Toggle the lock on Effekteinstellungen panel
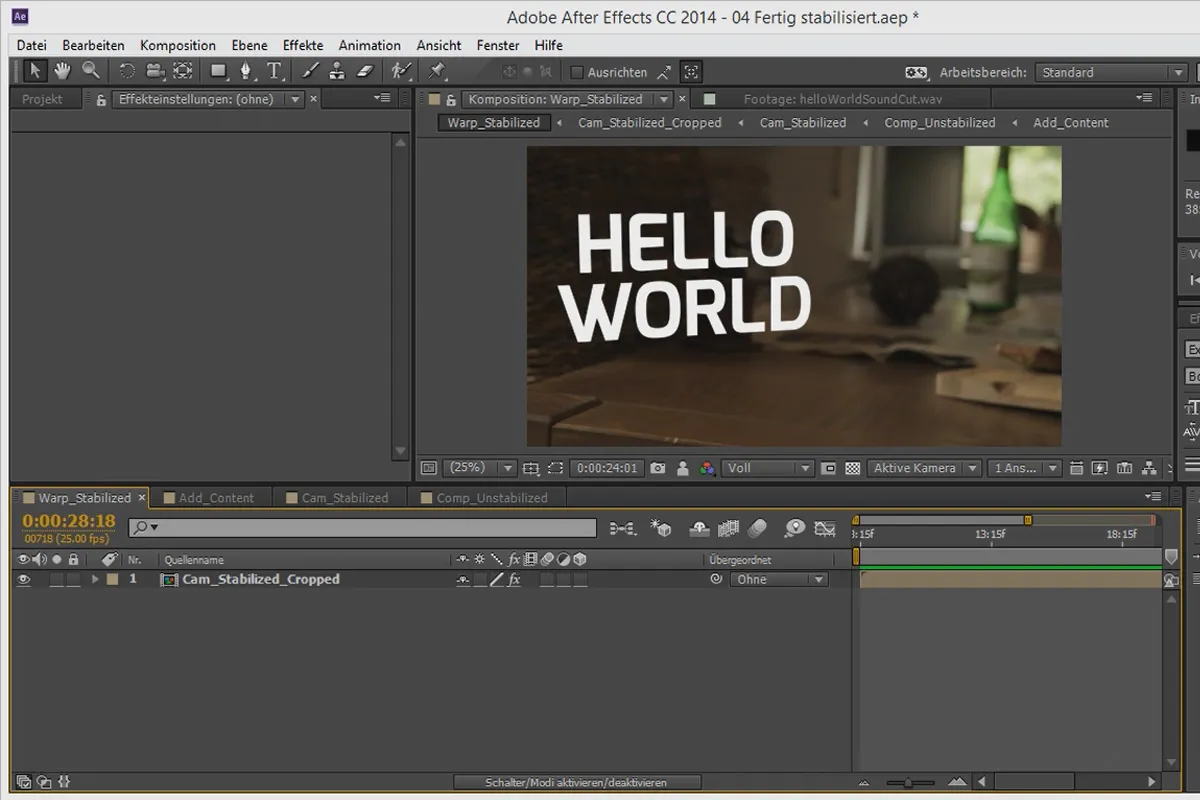The width and height of the screenshot is (1200, 800). click(101, 99)
